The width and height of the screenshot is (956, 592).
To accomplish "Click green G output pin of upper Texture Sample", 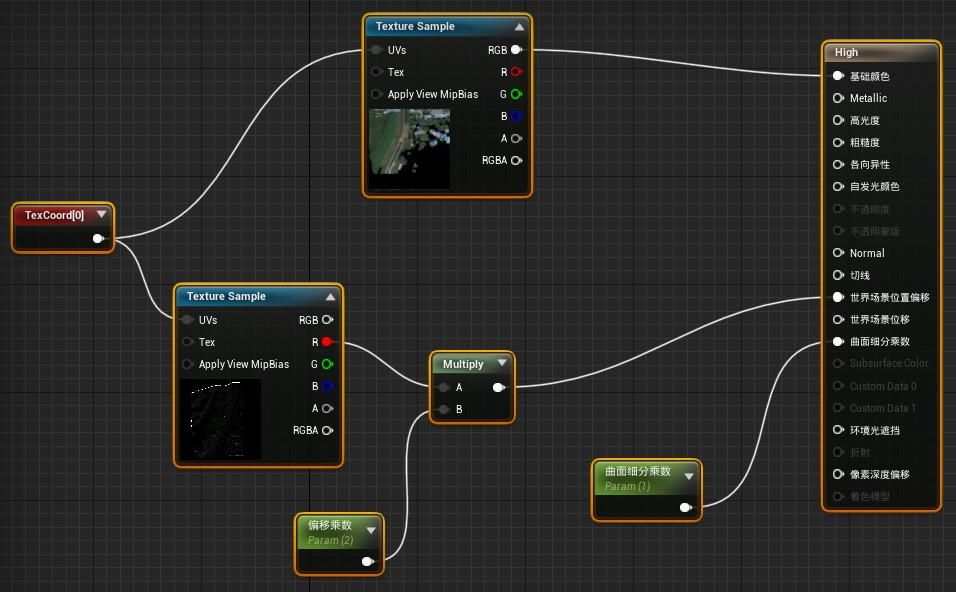I will pos(516,94).
